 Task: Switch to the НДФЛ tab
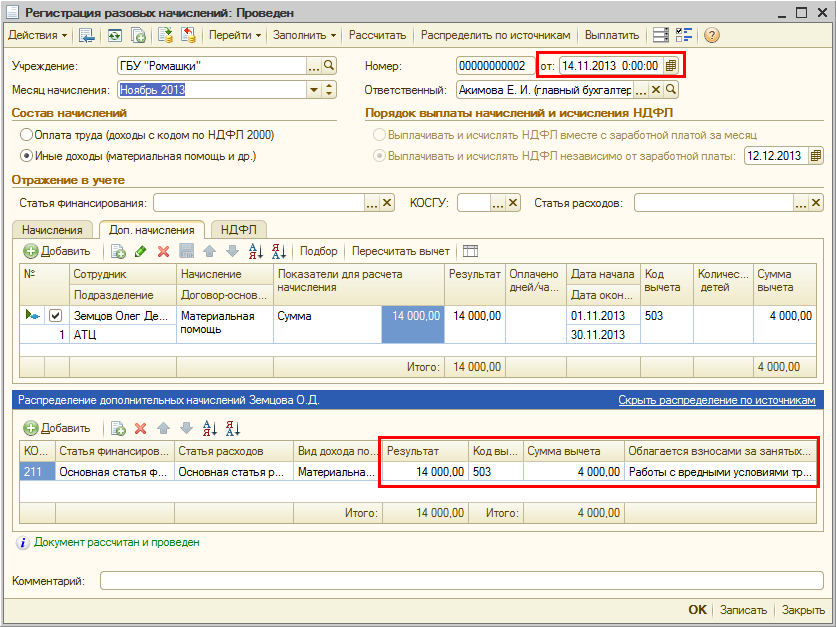coord(237,229)
